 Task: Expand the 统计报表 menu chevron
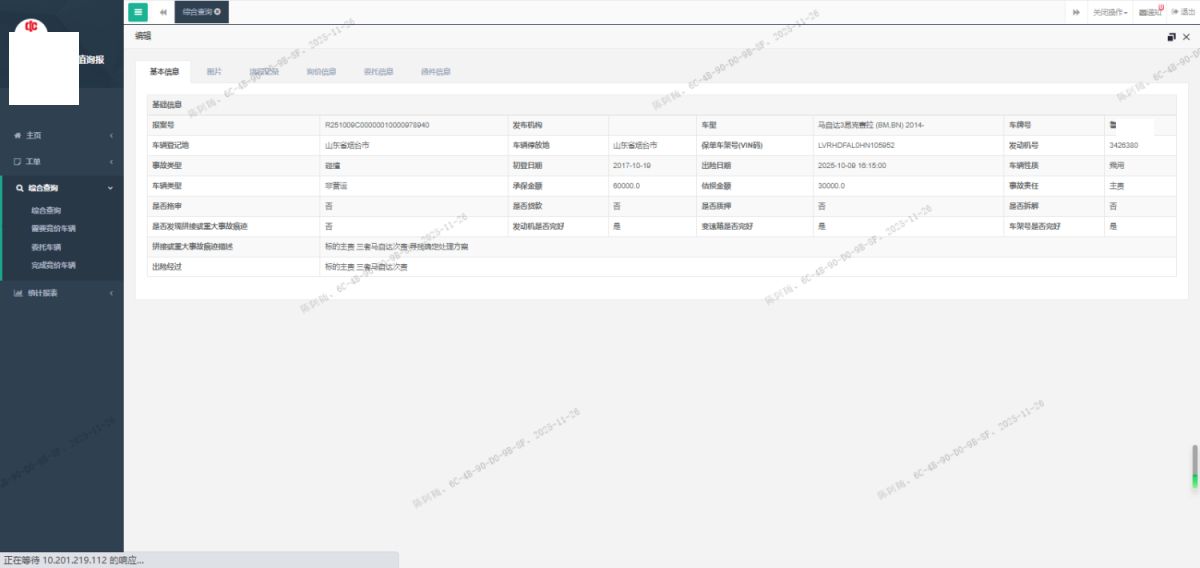pyautogui.click(x=111, y=293)
